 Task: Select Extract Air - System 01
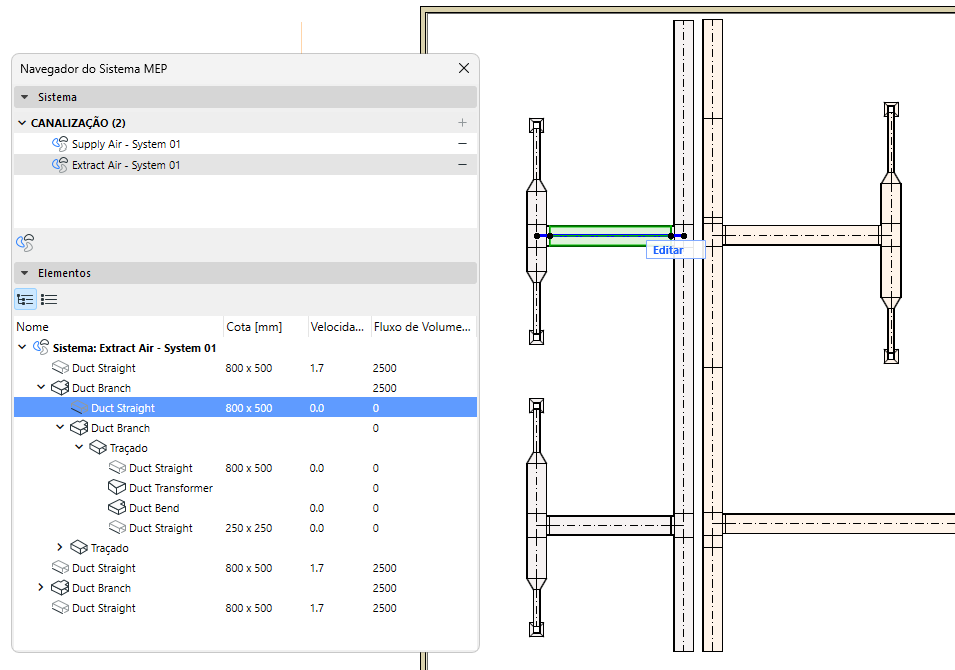126,165
